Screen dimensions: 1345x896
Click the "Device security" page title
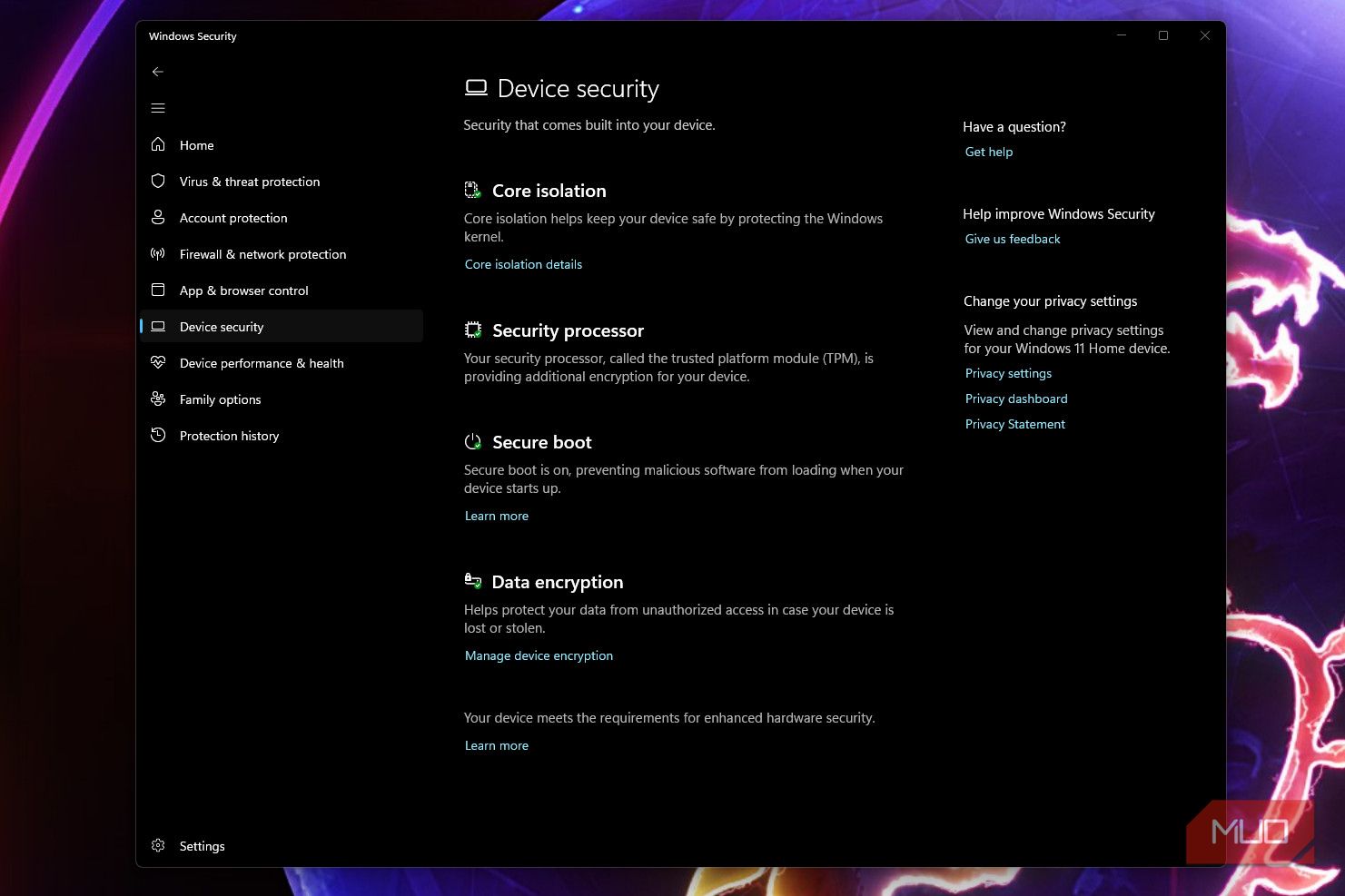(x=579, y=88)
